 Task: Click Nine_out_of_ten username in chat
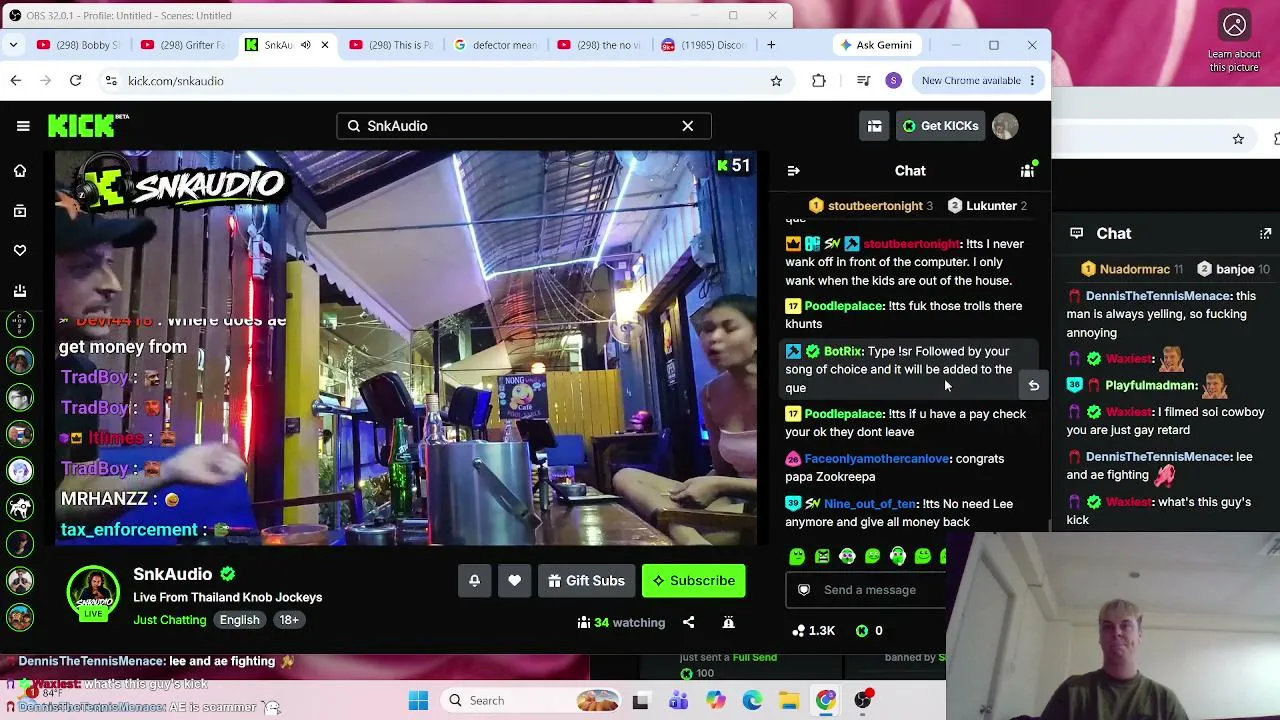870,504
